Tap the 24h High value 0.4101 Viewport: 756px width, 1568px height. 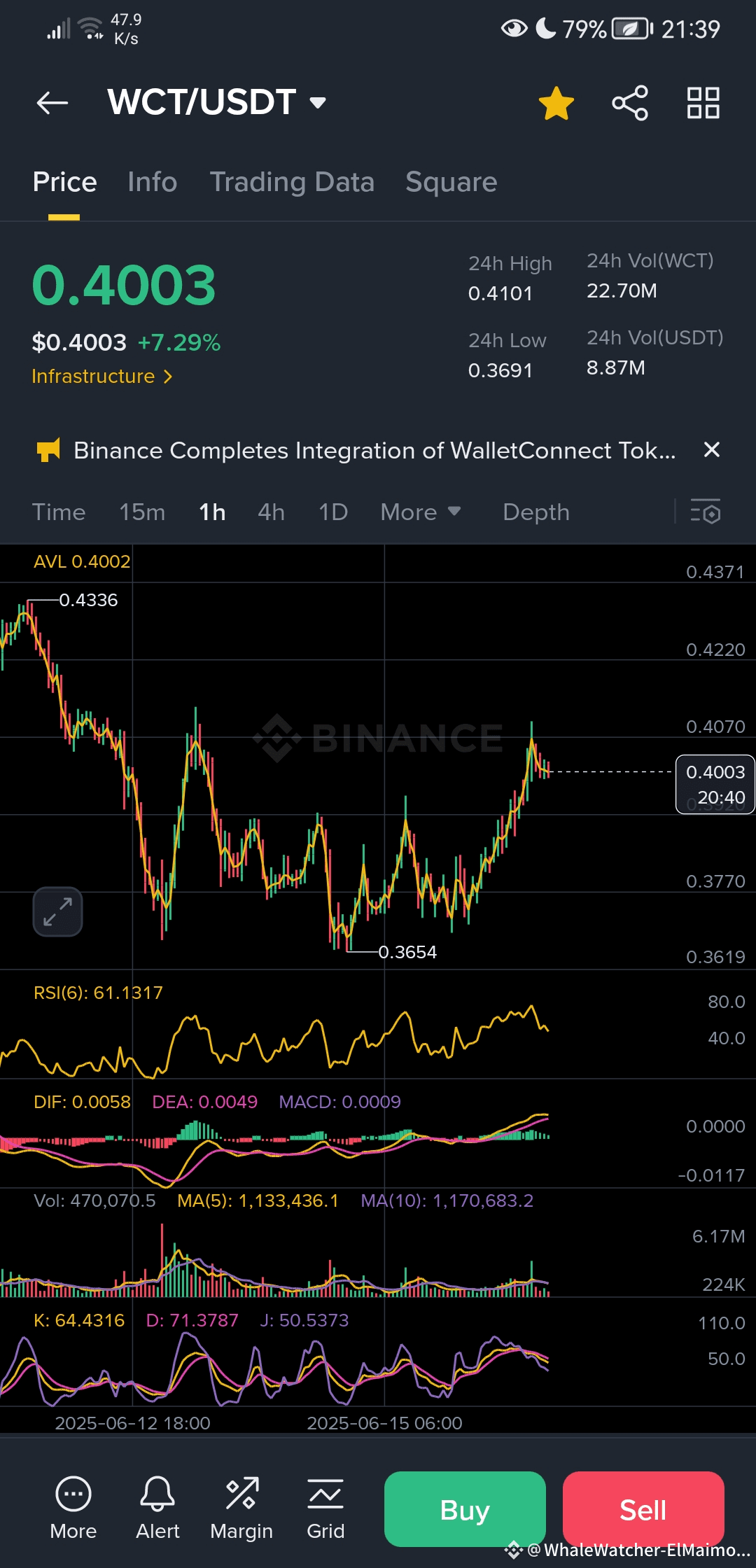pos(500,293)
